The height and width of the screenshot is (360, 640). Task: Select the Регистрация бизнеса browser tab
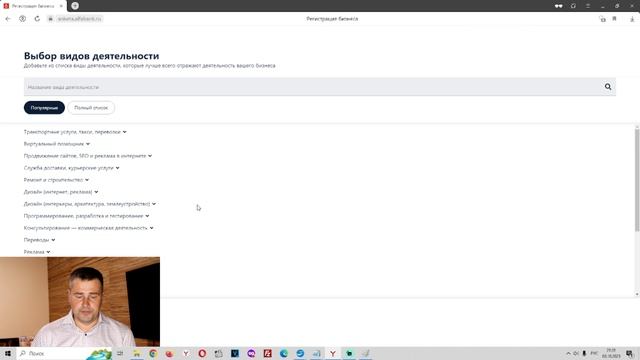[x=33, y=6]
